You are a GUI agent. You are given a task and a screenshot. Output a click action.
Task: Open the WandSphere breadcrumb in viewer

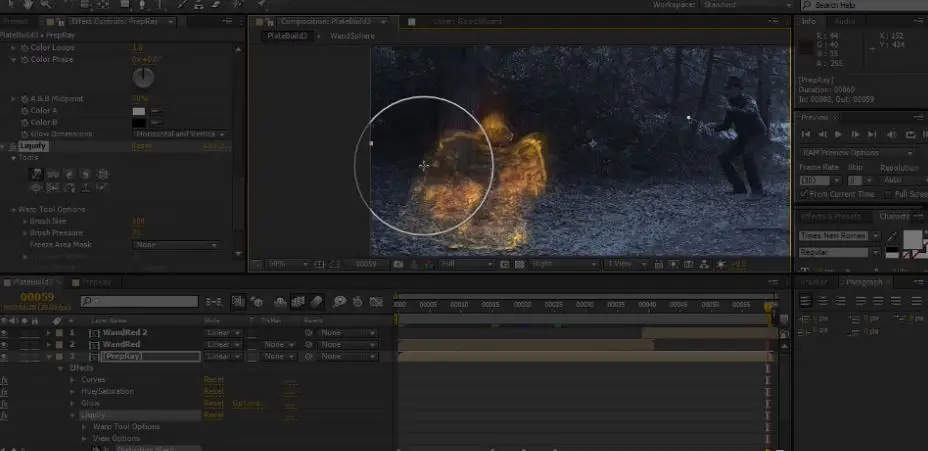352,36
